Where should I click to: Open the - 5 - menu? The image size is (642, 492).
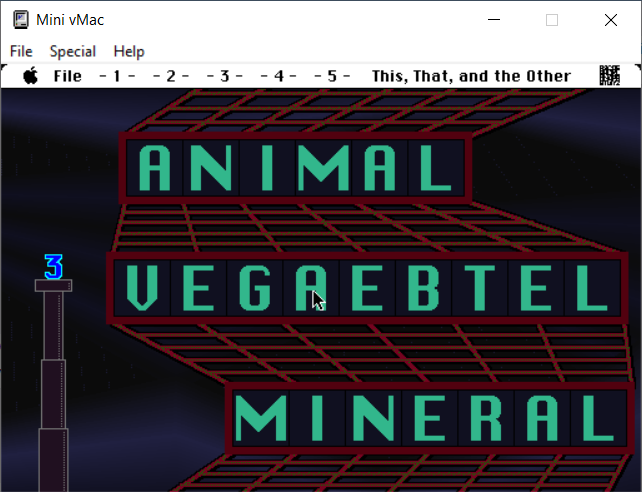coord(332,76)
